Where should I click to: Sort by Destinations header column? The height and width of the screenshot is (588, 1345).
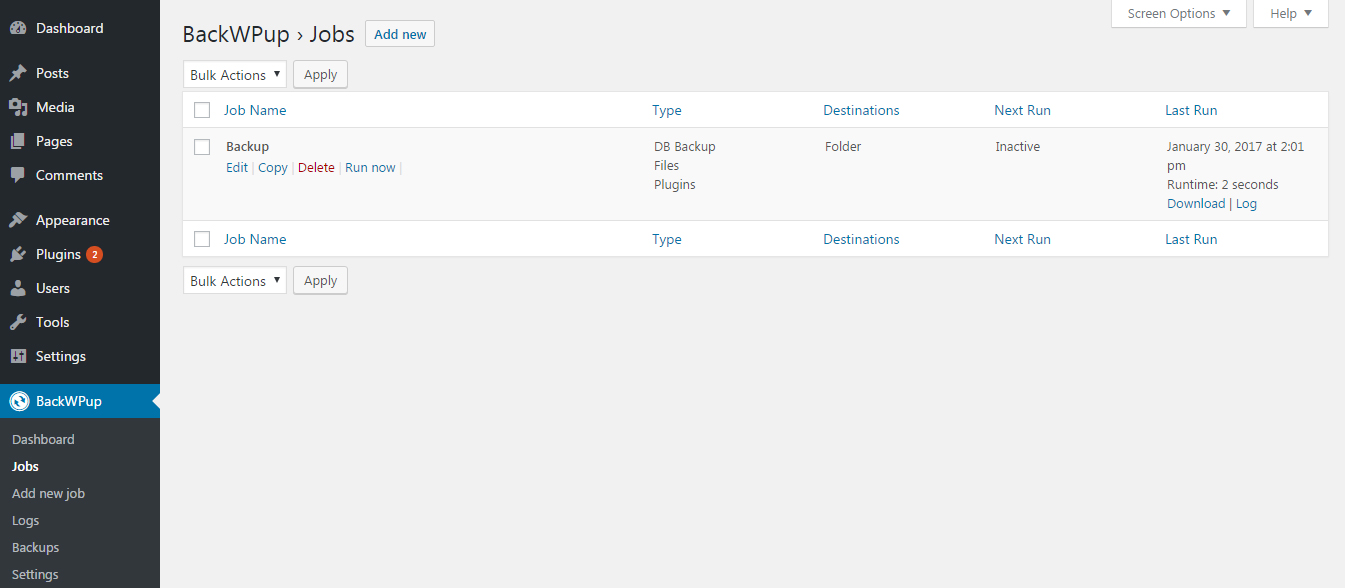(x=861, y=110)
